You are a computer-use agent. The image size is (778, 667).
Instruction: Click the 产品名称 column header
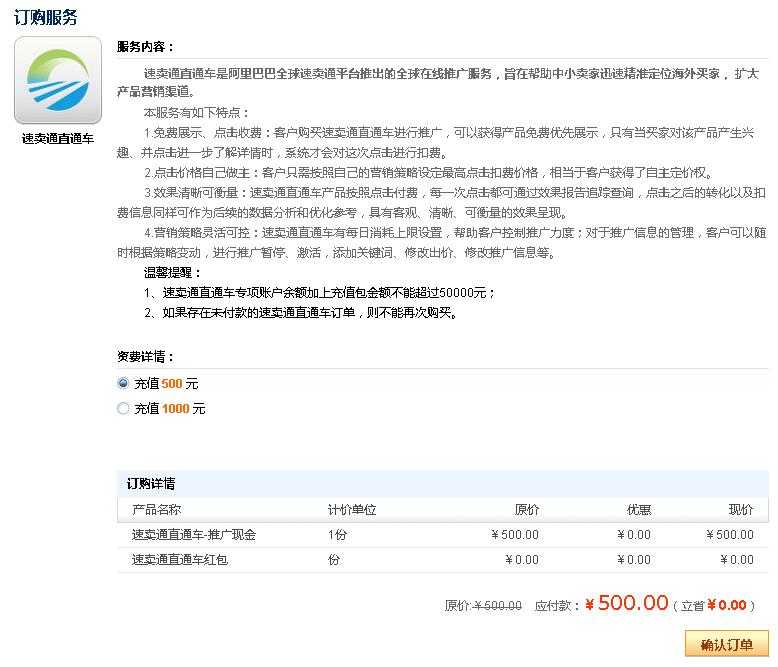click(x=156, y=509)
